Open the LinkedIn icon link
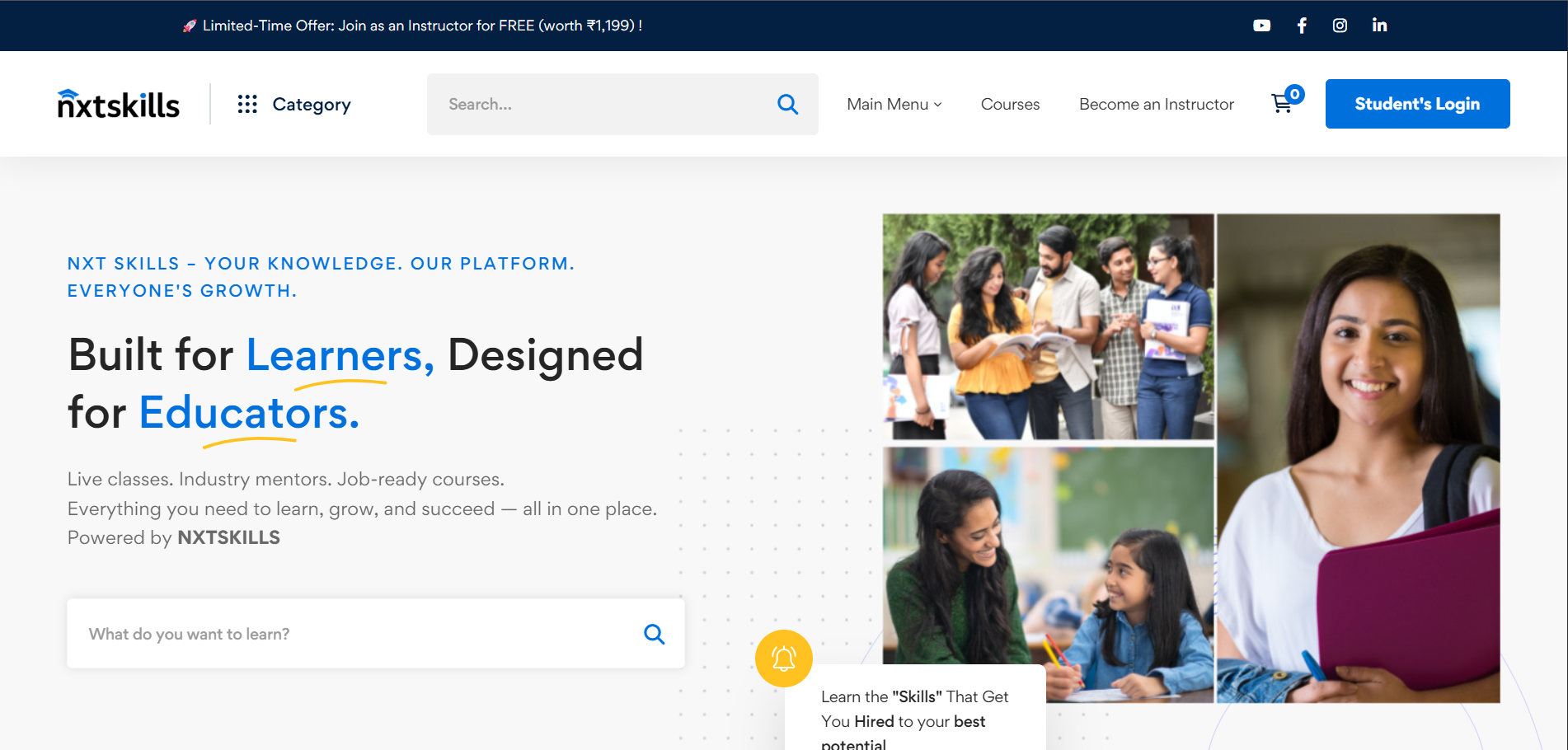This screenshot has height=750, width=1568. [x=1379, y=26]
